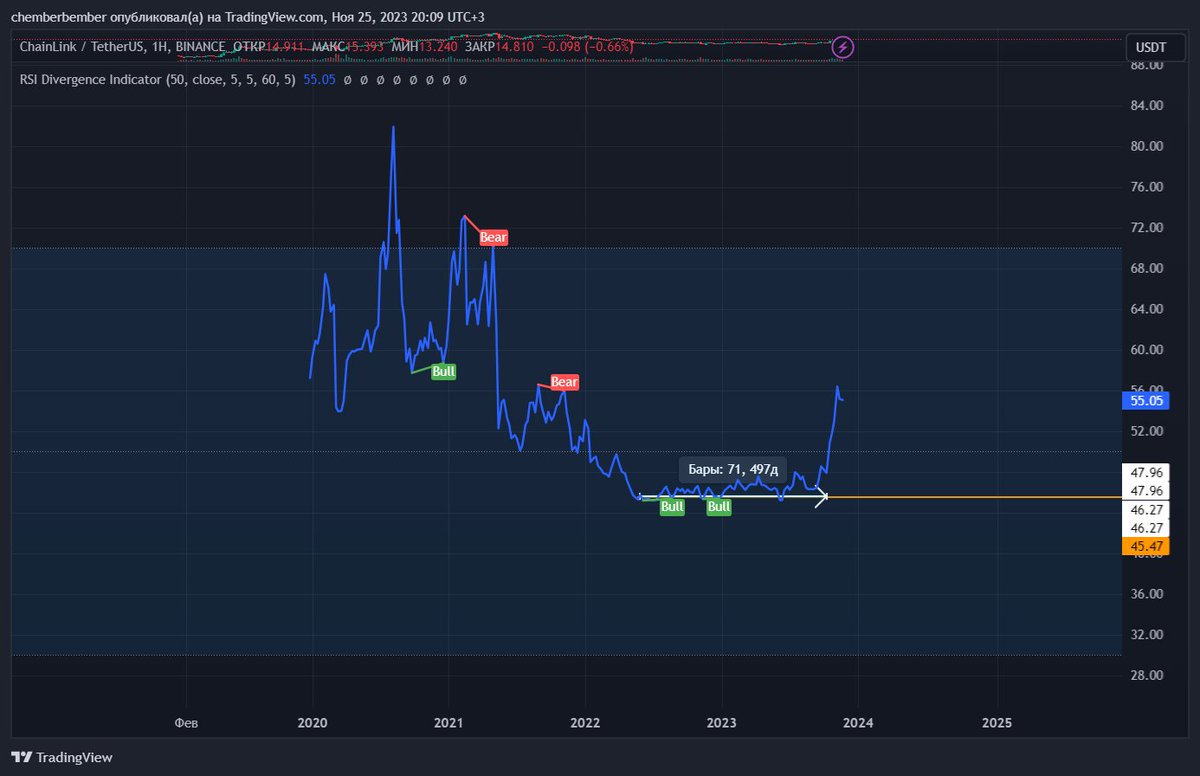The height and width of the screenshot is (776, 1200).
Task: Click the 80.00 price scale value
Action: (x=1146, y=146)
